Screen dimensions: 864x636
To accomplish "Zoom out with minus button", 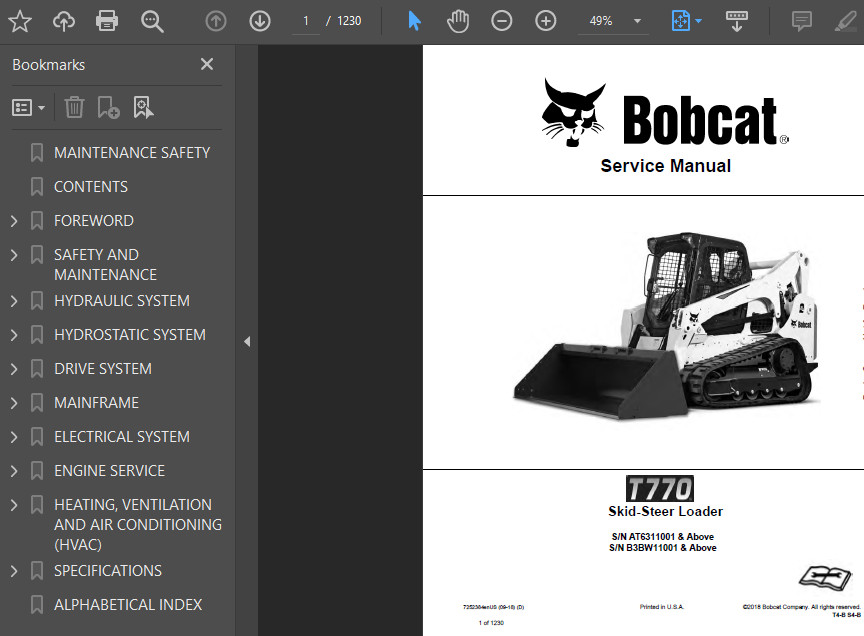I will point(501,21).
